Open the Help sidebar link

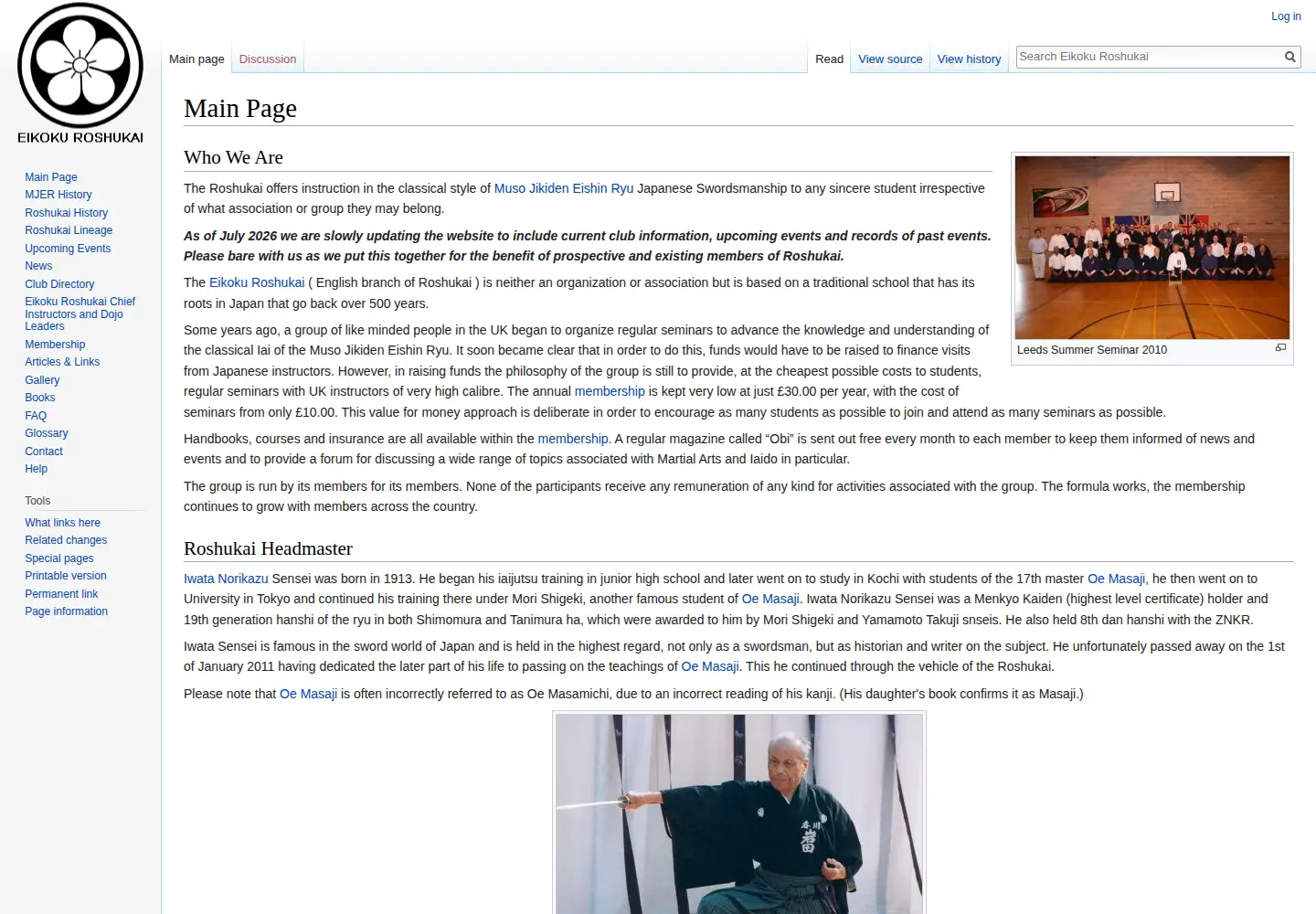(x=37, y=469)
